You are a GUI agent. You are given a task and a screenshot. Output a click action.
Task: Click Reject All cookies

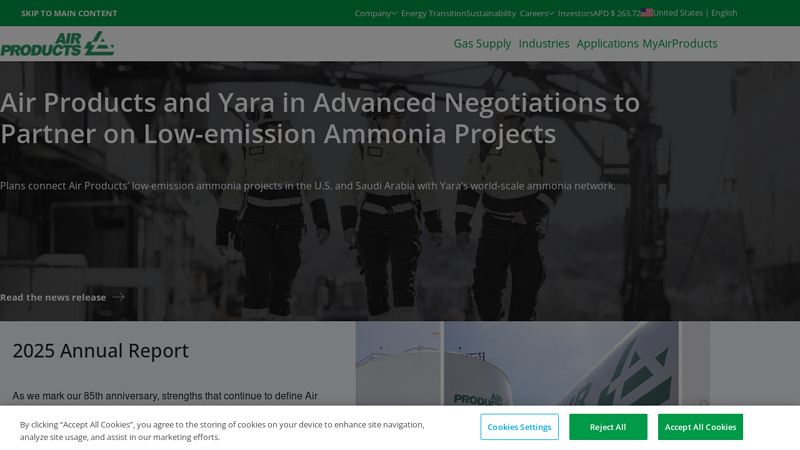click(608, 427)
